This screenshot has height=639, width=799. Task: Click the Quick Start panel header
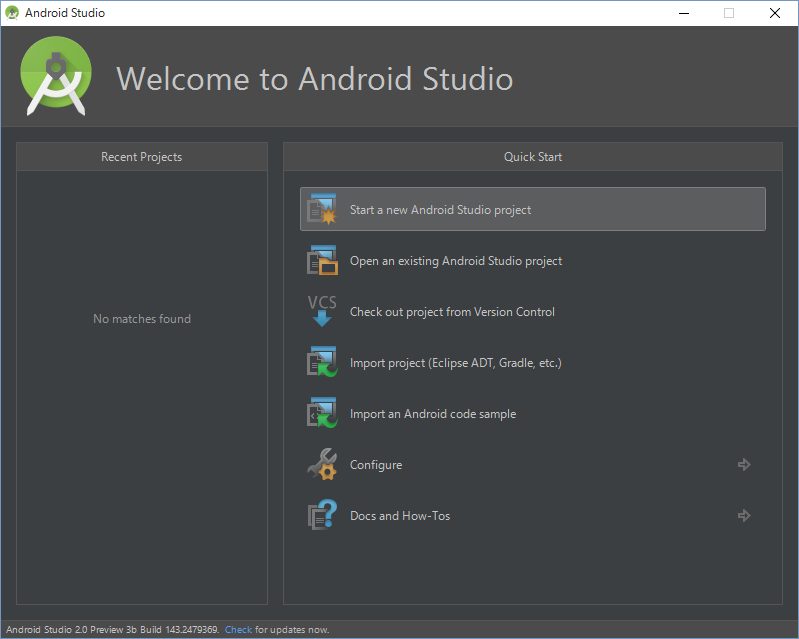532,156
